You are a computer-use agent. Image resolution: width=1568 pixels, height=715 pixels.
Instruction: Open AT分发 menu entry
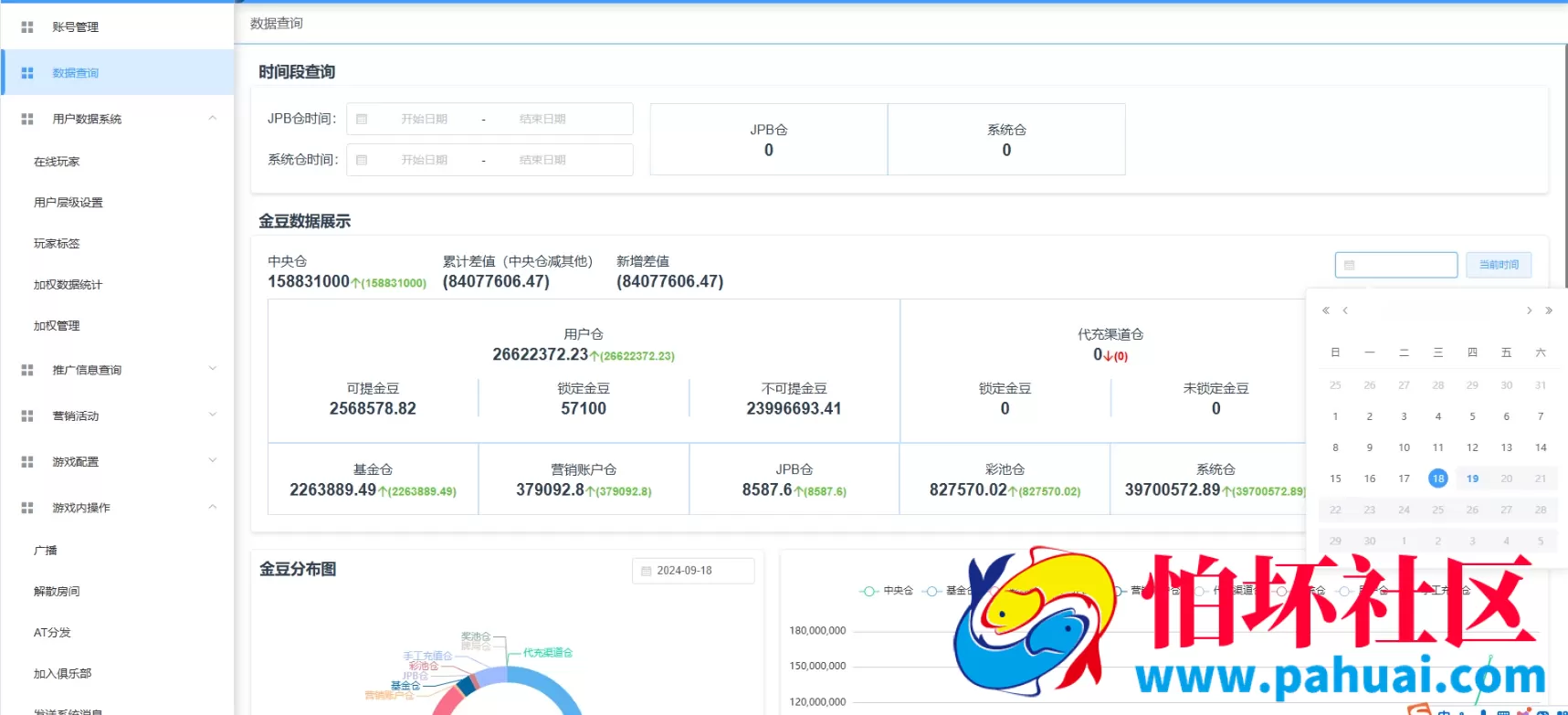52,633
